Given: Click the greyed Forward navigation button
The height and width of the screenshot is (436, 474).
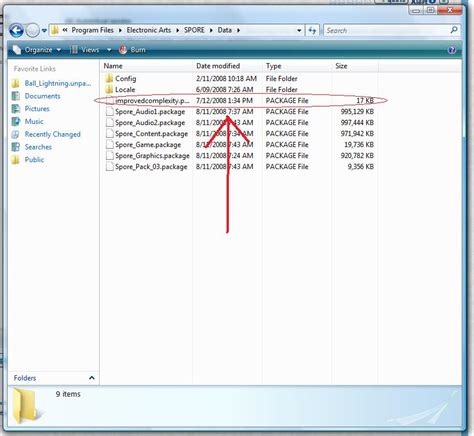Looking at the screenshot, I should [x=33, y=31].
